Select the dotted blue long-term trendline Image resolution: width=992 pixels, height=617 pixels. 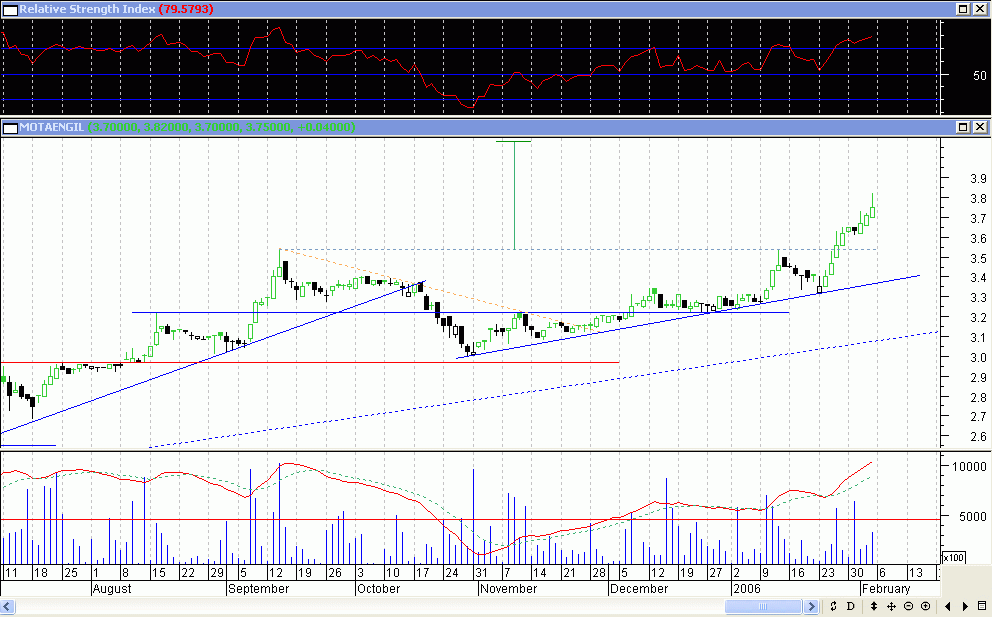point(543,389)
